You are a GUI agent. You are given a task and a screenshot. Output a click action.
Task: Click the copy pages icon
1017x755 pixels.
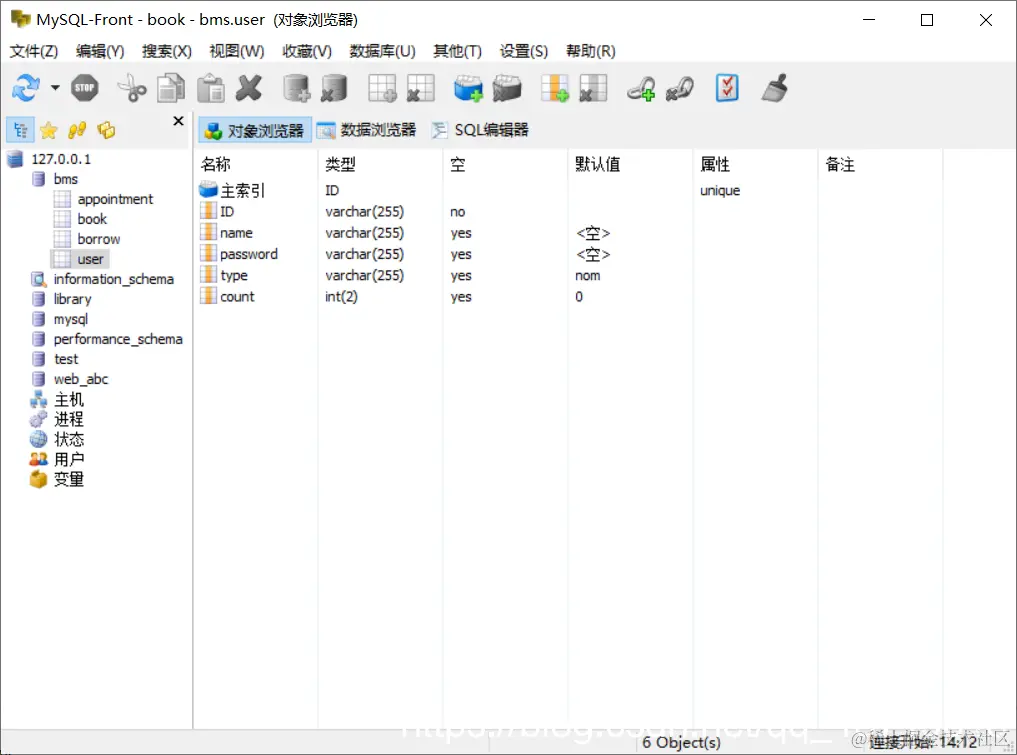pyautogui.click(x=171, y=88)
